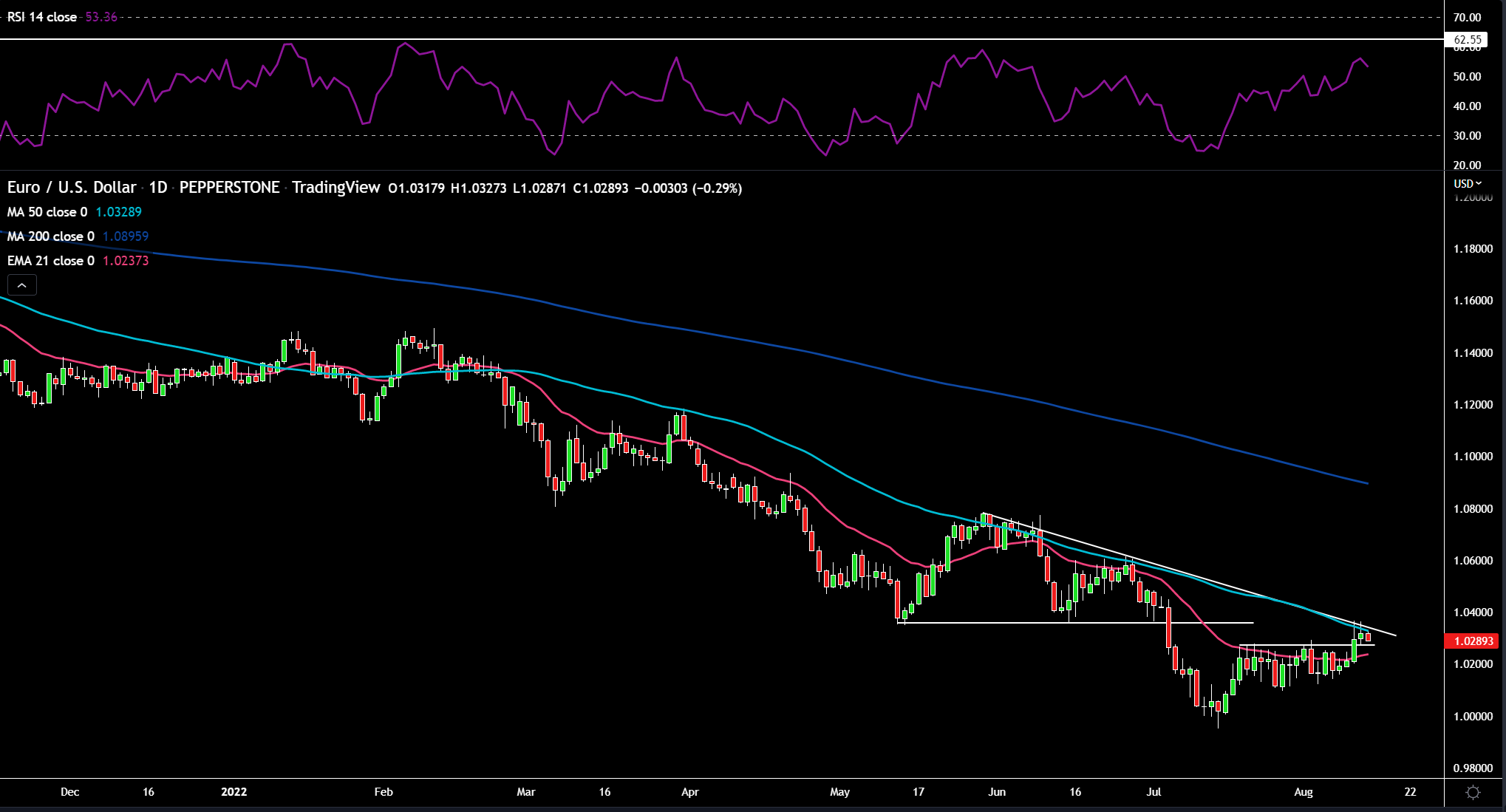Viewport: 1506px width, 812px height.
Task: Click the MA 200 close indicator legend
Action: (x=51, y=236)
